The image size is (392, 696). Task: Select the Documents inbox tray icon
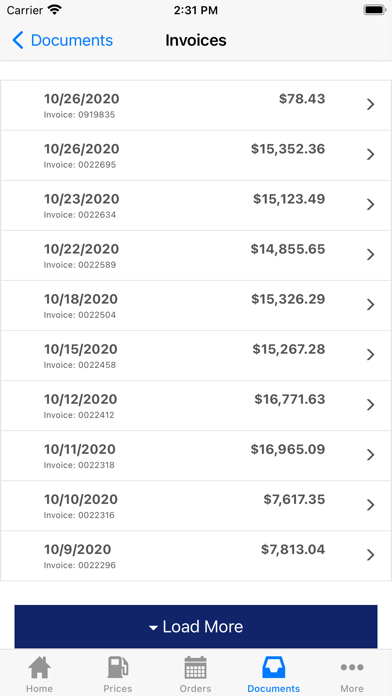(x=273, y=667)
